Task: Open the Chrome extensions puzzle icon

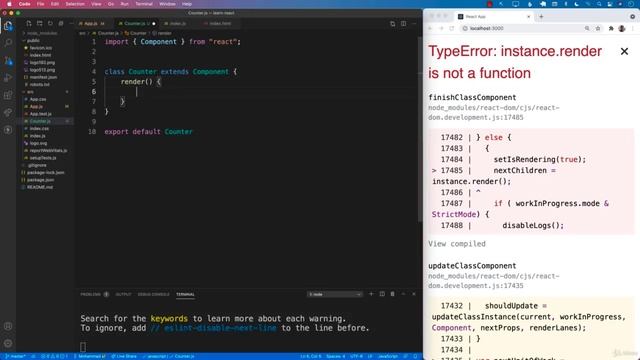Action: pyautogui.click(x=611, y=29)
